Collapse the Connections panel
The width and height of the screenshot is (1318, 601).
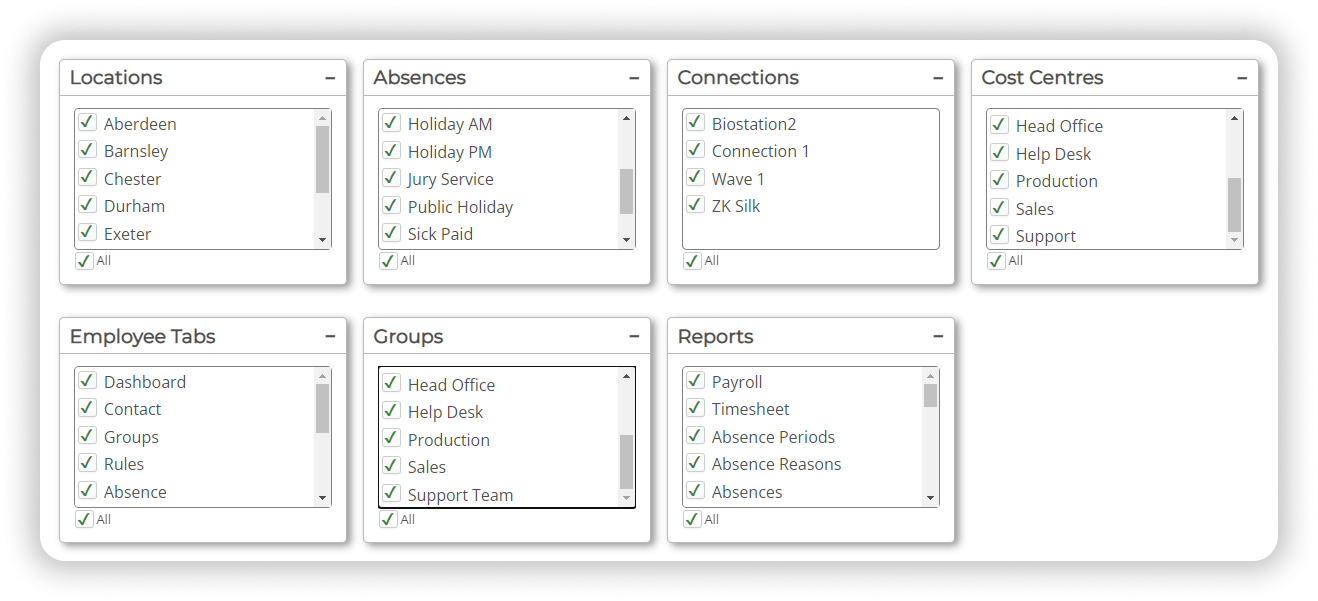pos(938,77)
